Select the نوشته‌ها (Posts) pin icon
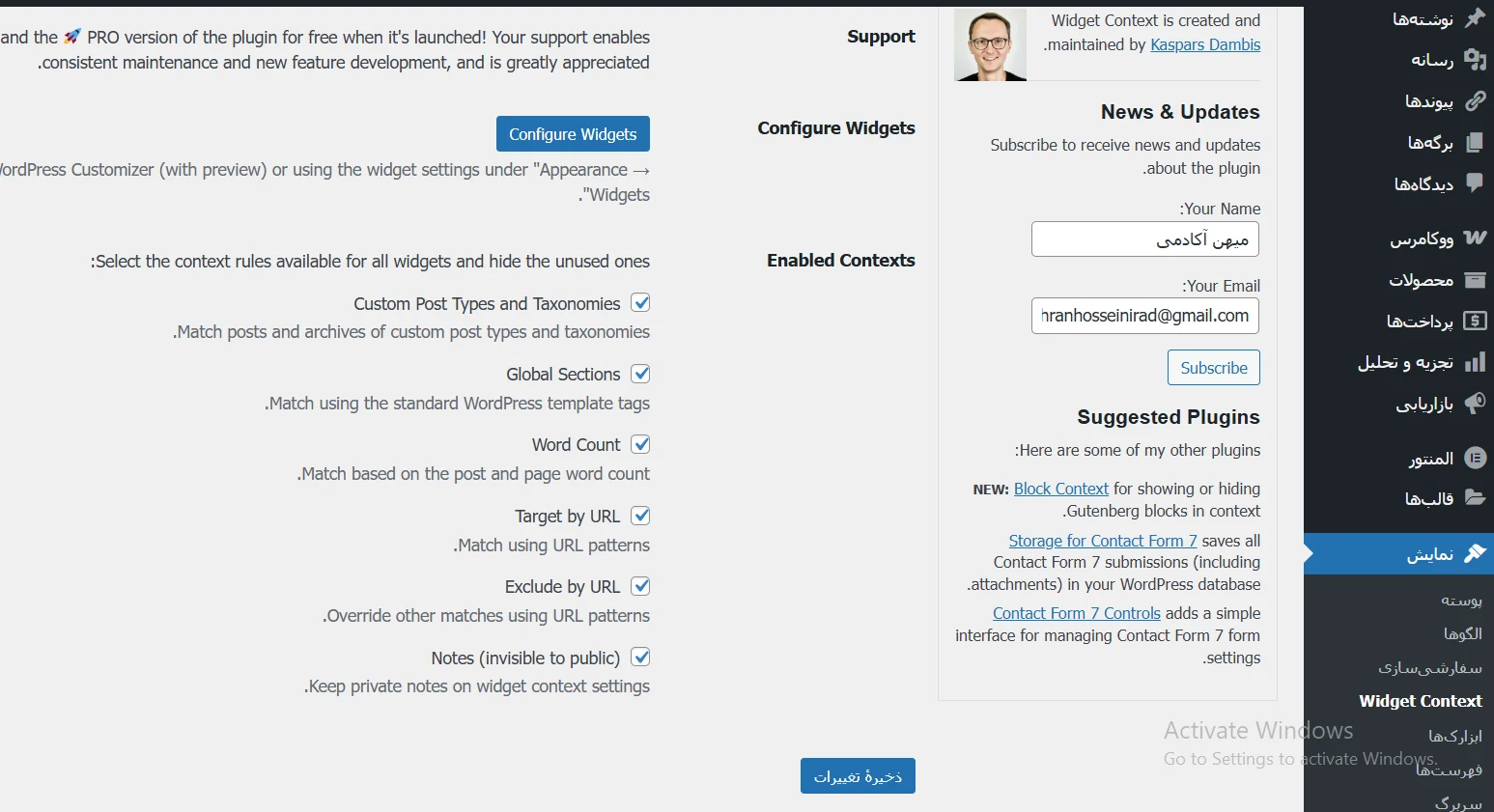The image size is (1494, 812). coord(1476,18)
